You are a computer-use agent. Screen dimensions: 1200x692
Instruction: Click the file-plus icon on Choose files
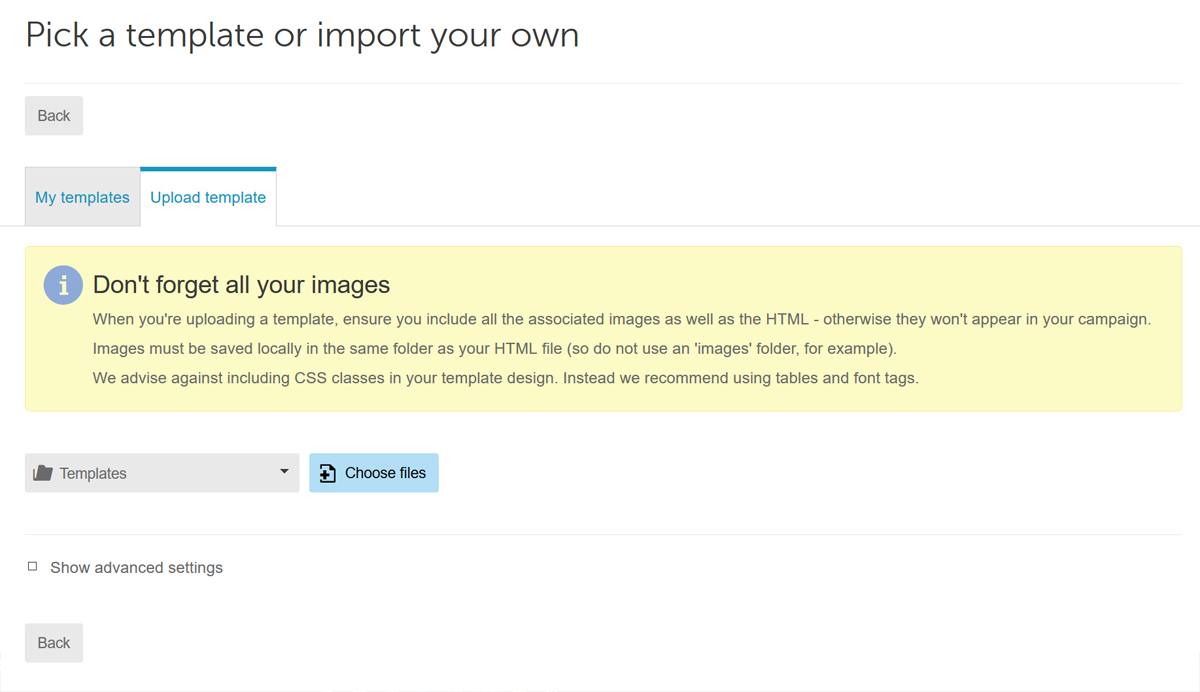[327, 474]
